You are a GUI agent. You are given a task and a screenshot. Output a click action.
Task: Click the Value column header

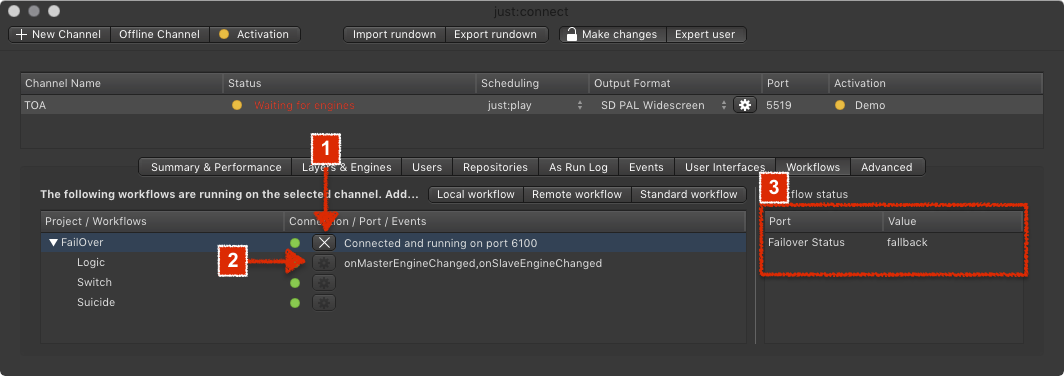coord(953,221)
